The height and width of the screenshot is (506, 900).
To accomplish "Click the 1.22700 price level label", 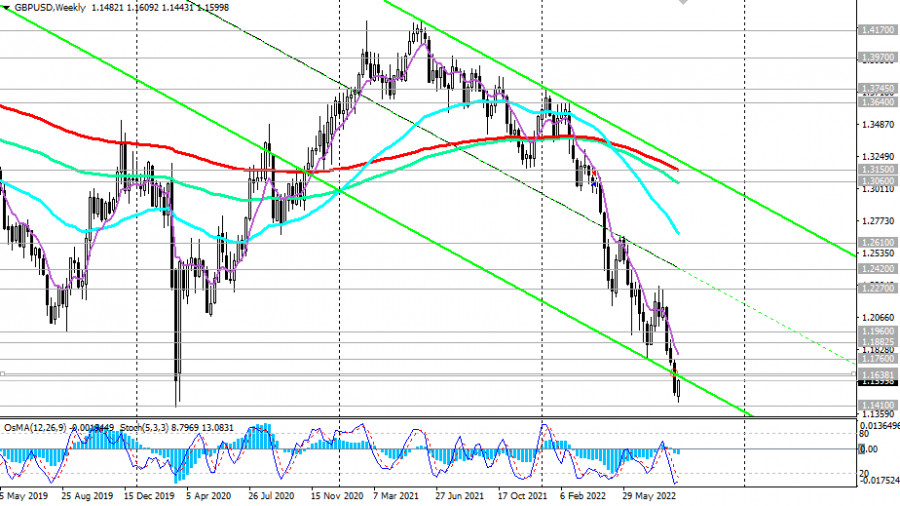I will (x=877, y=288).
